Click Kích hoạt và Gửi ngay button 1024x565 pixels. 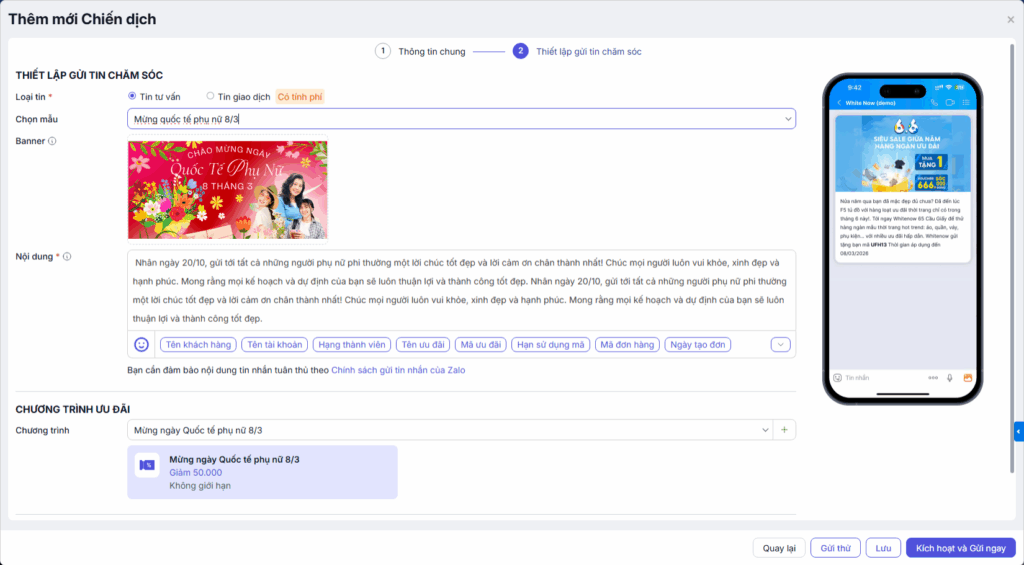(960, 548)
